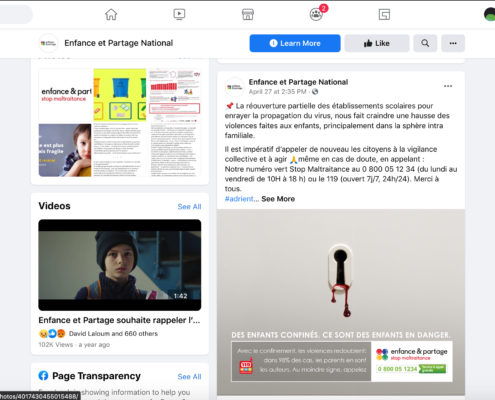Open enfance & partage logo photo thumbnail
The image size is (495, 400).
pos(65,95)
